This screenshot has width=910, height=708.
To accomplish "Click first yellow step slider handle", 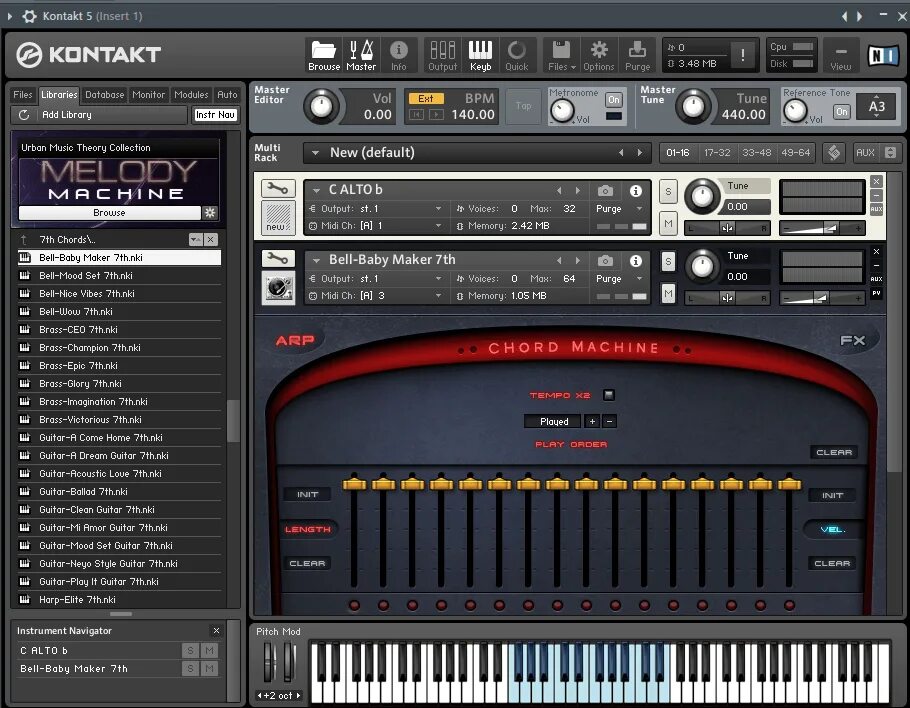I will [354, 483].
